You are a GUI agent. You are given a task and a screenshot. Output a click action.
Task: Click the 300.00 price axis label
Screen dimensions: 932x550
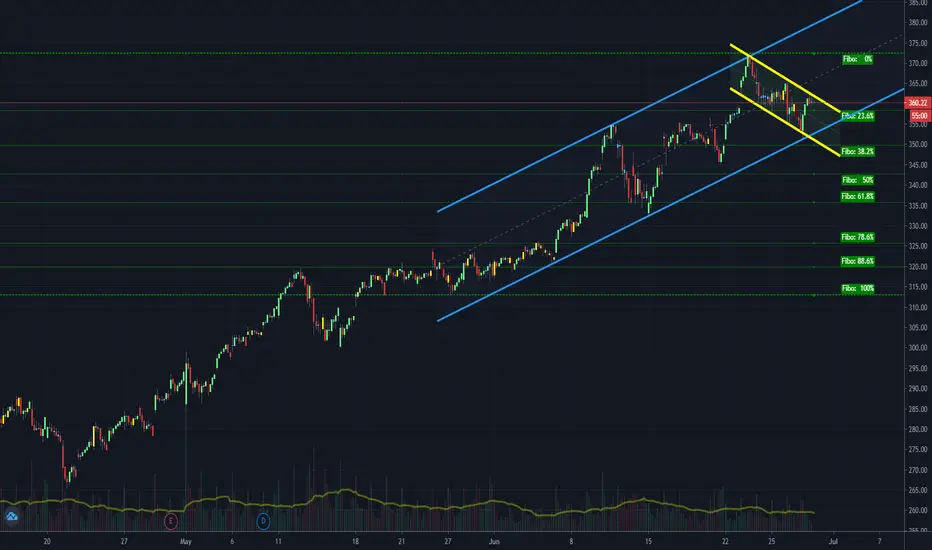[x=918, y=348]
